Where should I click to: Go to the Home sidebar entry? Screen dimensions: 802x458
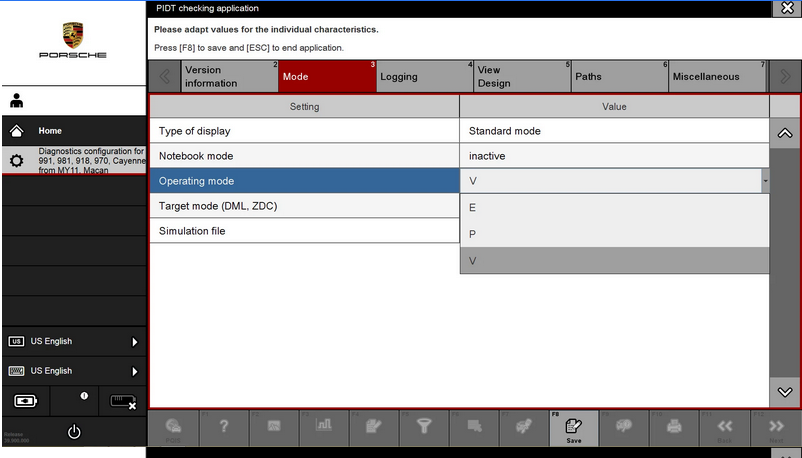tap(73, 131)
